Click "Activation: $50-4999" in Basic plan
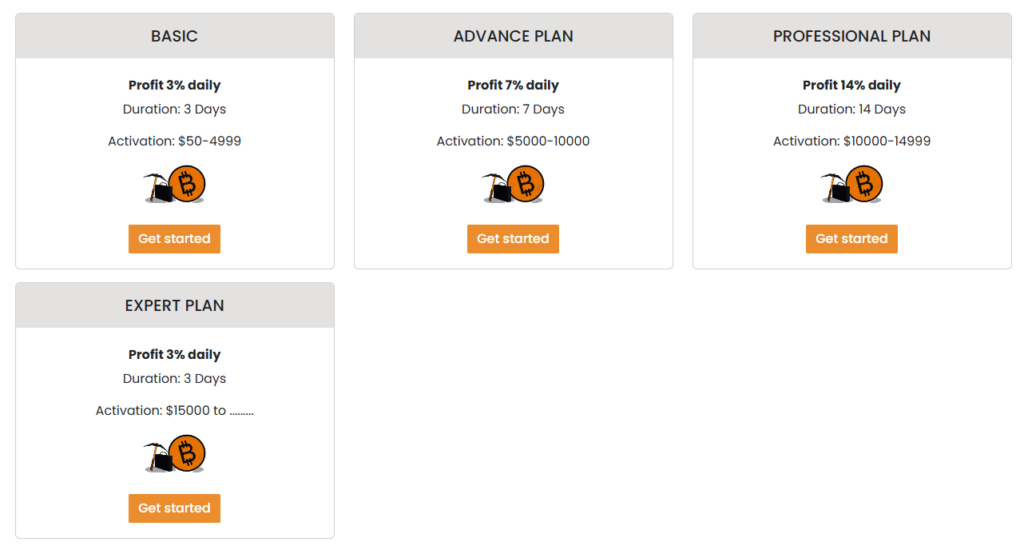The image size is (1024, 546). coord(175,141)
